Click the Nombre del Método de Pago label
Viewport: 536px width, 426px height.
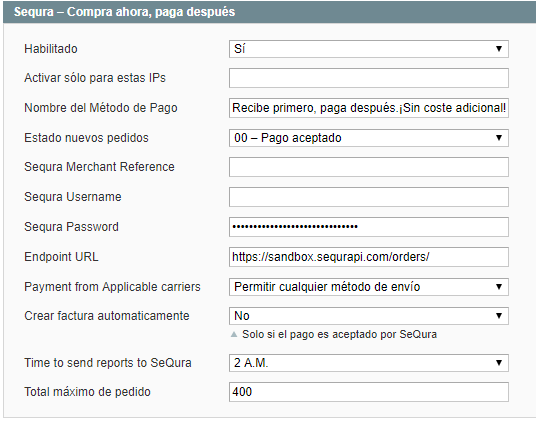coord(101,108)
